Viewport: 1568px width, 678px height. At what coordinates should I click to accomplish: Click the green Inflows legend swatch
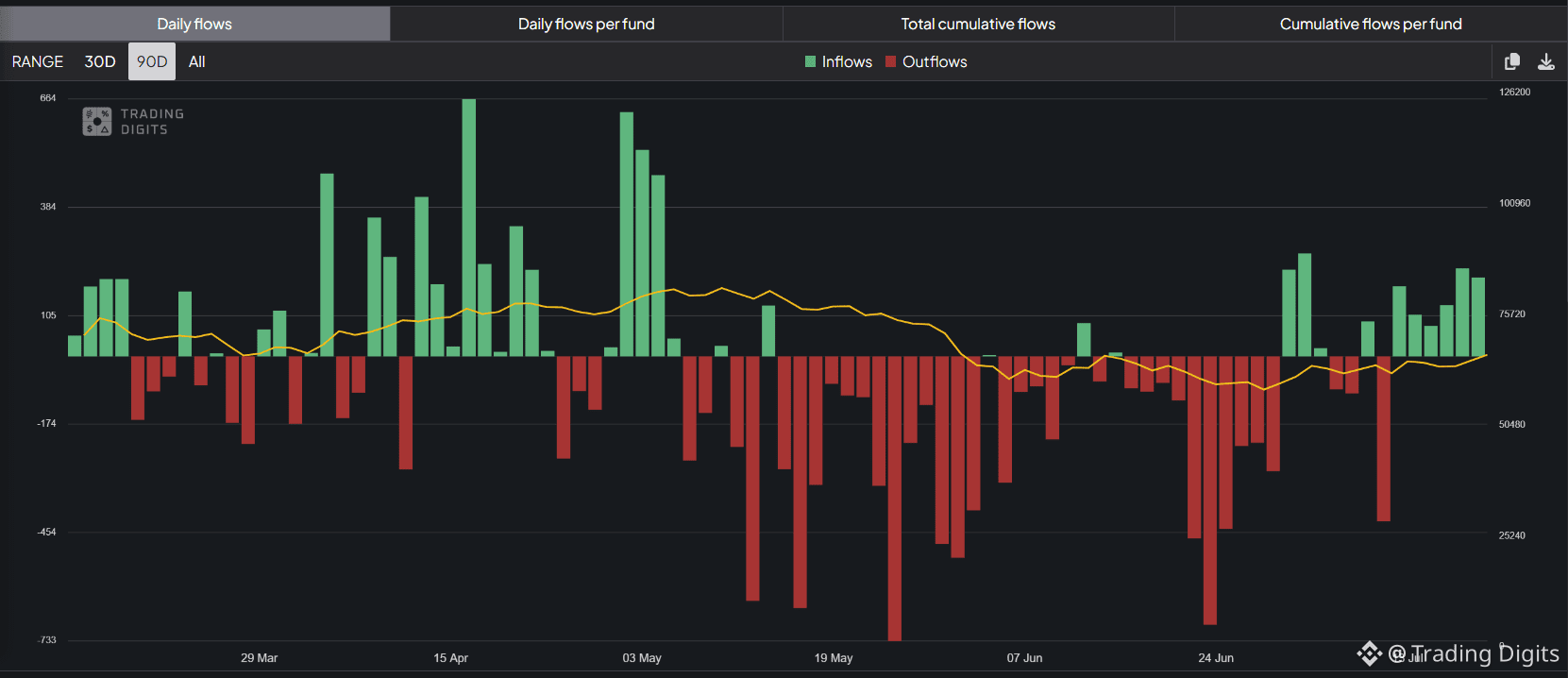(810, 61)
